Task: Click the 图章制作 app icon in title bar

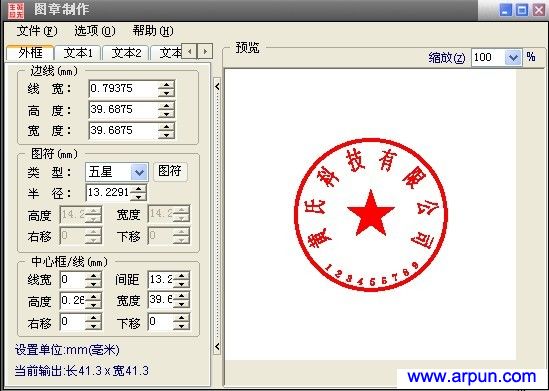Action: [x=16, y=10]
